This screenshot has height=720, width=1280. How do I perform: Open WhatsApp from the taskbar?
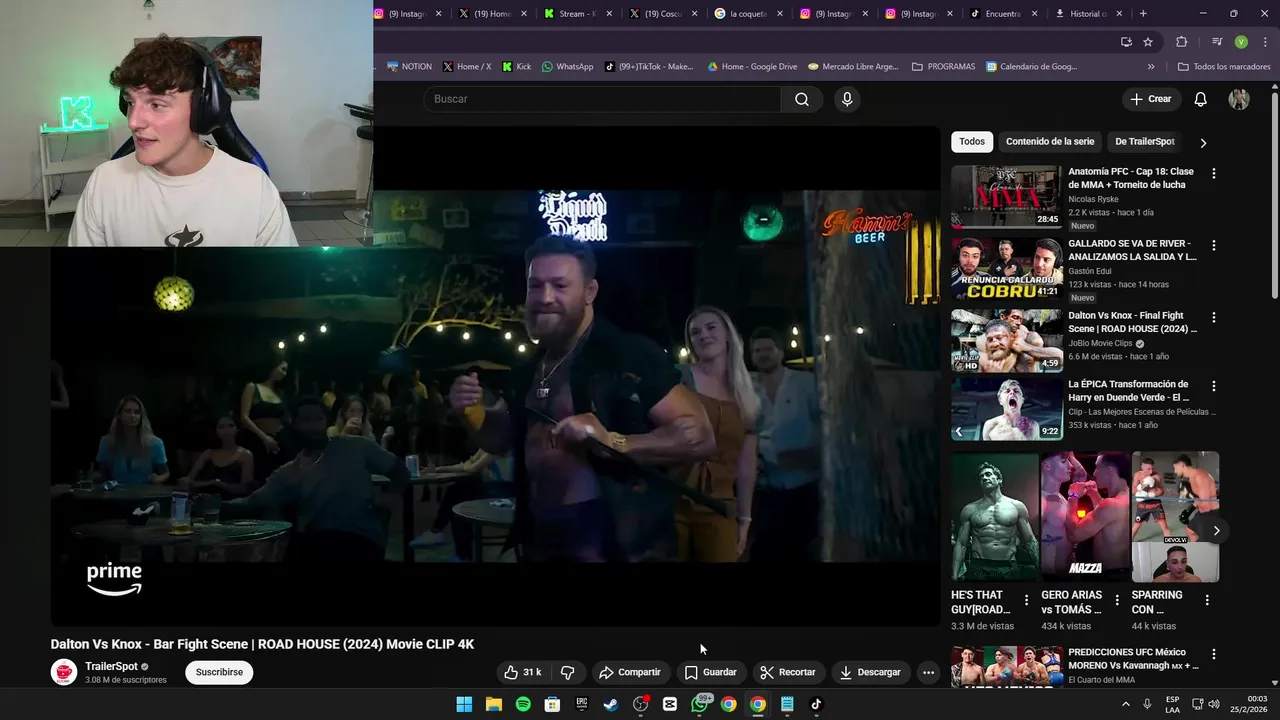(x=700, y=704)
